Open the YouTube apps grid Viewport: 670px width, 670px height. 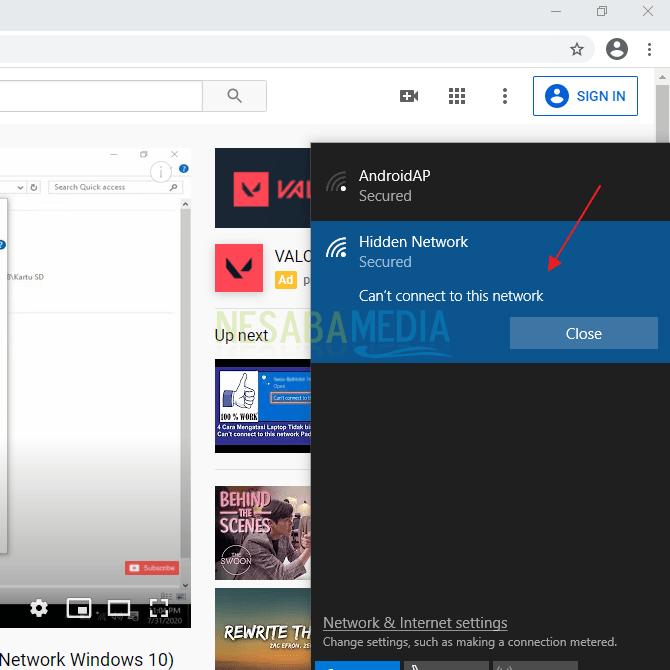(x=457, y=96)
